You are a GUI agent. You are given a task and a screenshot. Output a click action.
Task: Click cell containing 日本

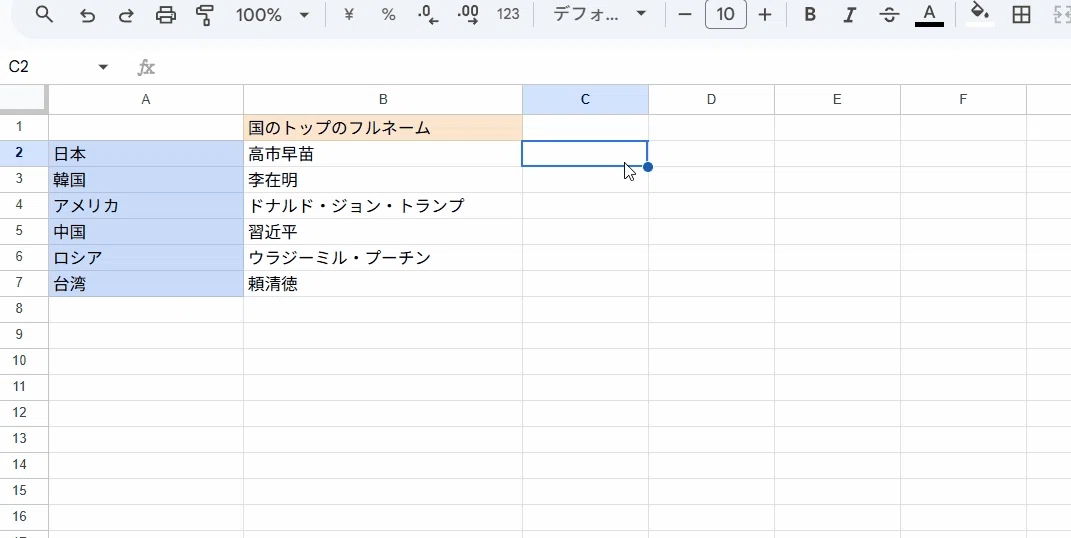145,154
